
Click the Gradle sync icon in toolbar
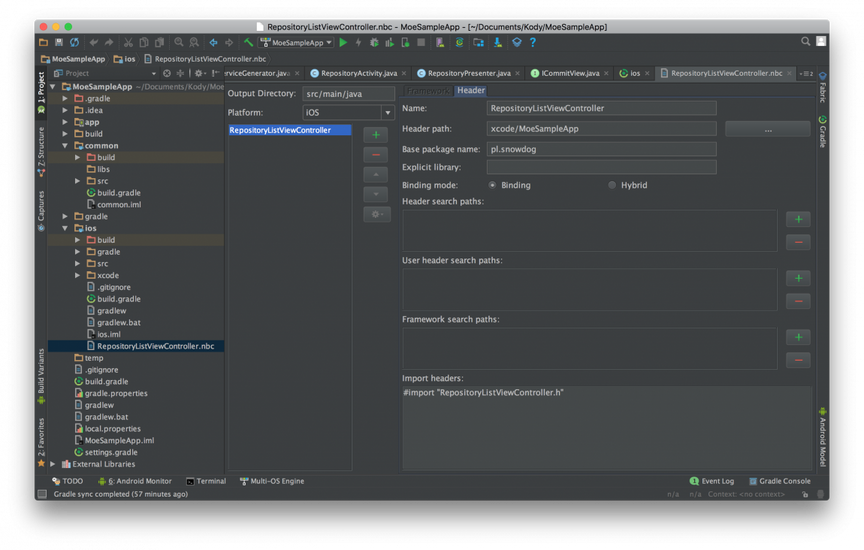tap(459, 42)
